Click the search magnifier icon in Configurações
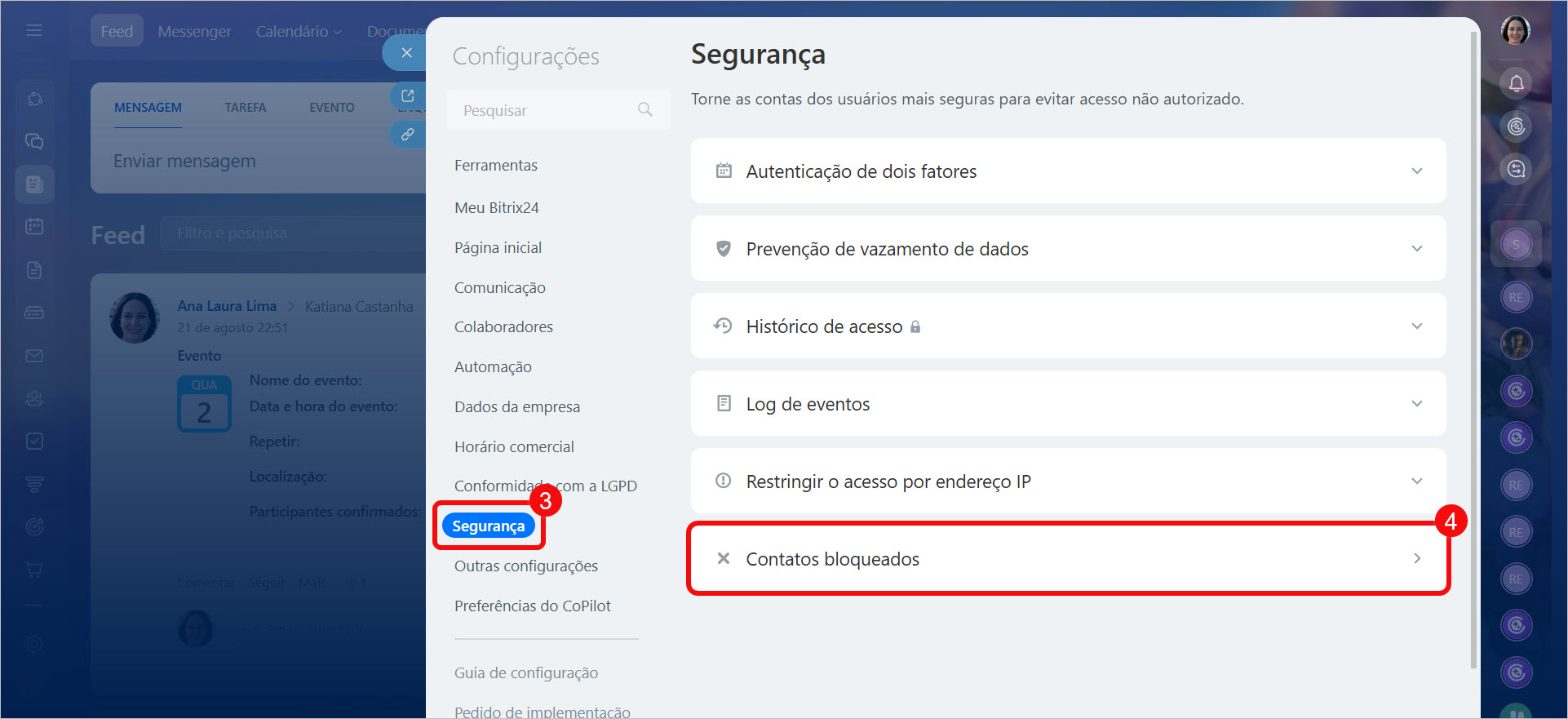This screenshot has height=719, width=1568. pos(644,109)
